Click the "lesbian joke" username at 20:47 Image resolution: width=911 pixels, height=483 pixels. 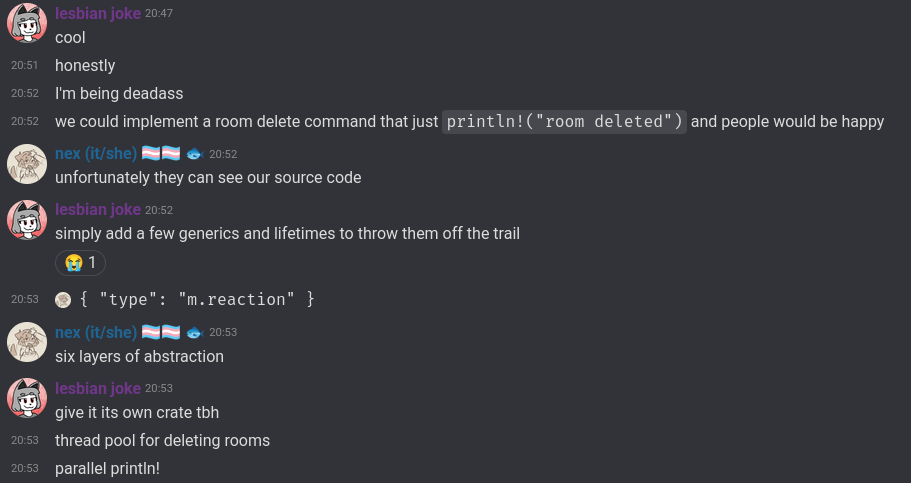[98, 13]
